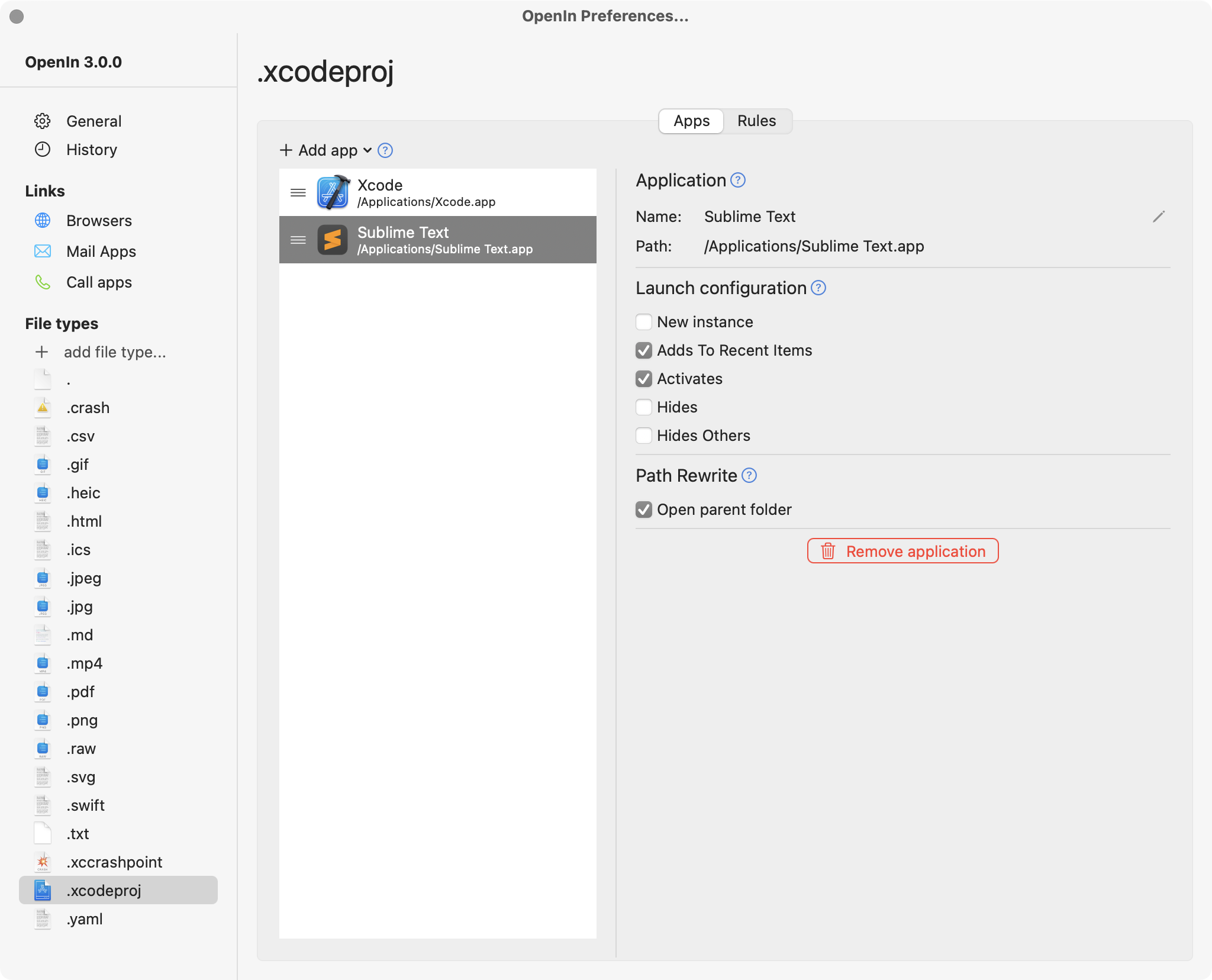Image resolution: width=1212 pixels, height=980 pixels.
Task: Click the trash icon on Remove application
Action: point(828,550)
